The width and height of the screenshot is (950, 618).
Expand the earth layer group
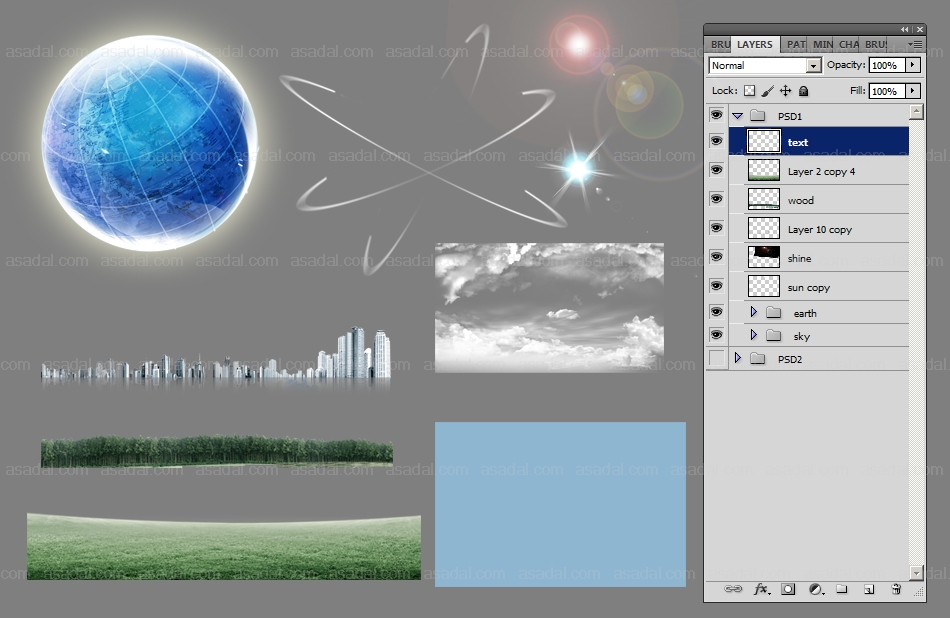coord(753,313)
